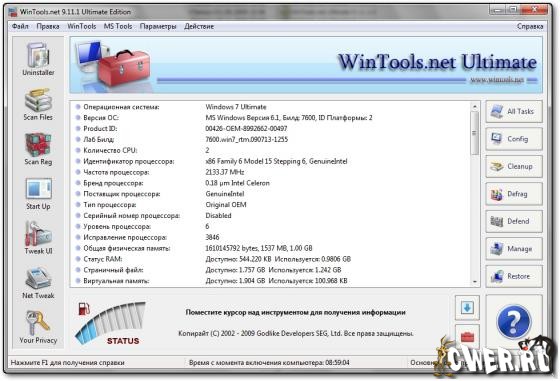The height and width of the screenshot is (381, 560).
Task: Select the Общая физическая память row
Action: (x=271, y=248)
